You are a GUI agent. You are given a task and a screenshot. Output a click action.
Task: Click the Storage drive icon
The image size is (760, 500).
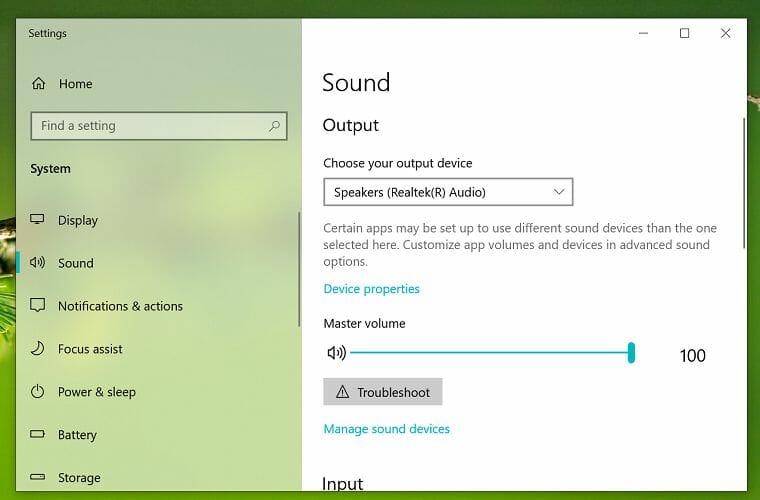click(37, 477)
